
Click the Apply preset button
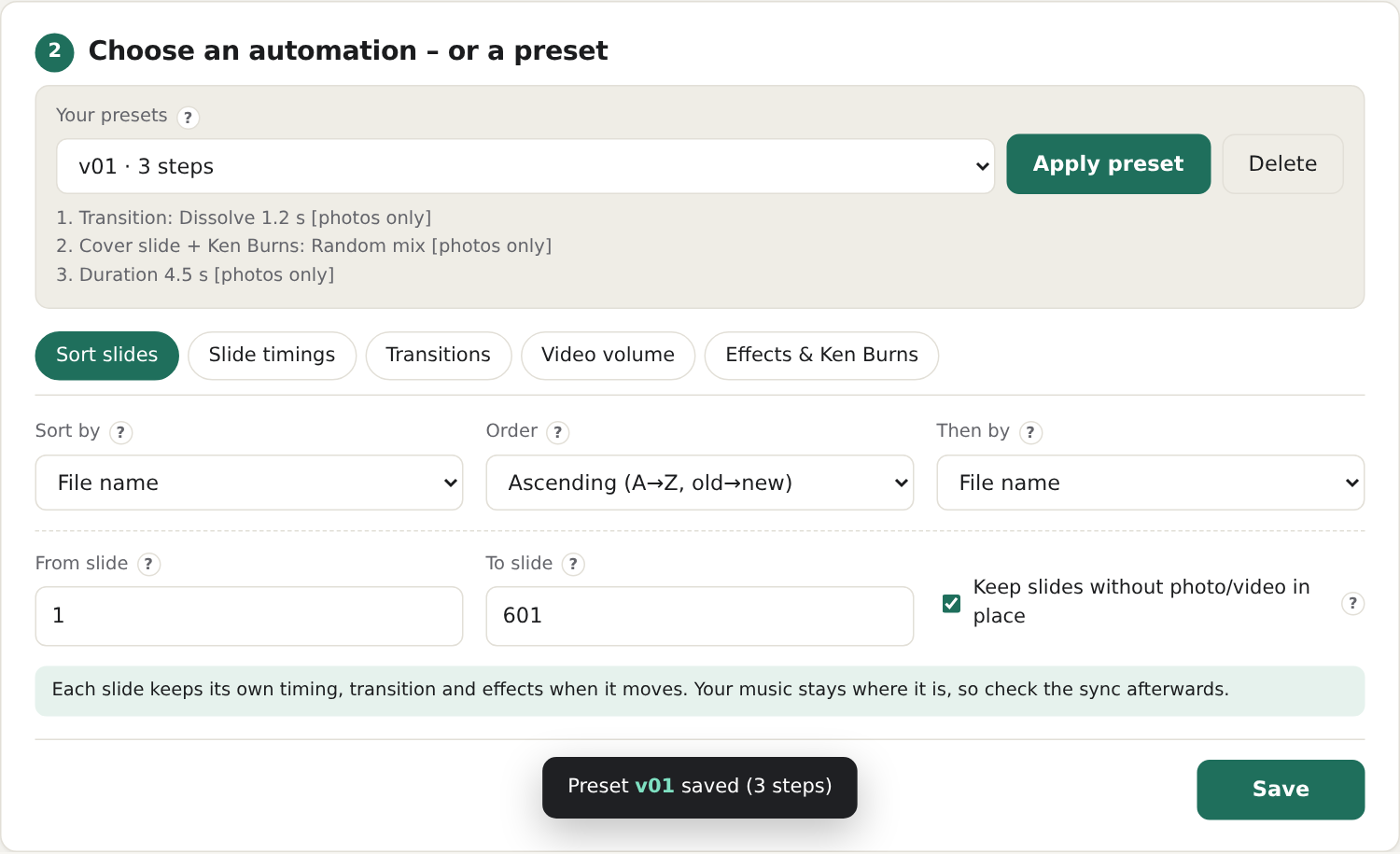(1109, 164)
